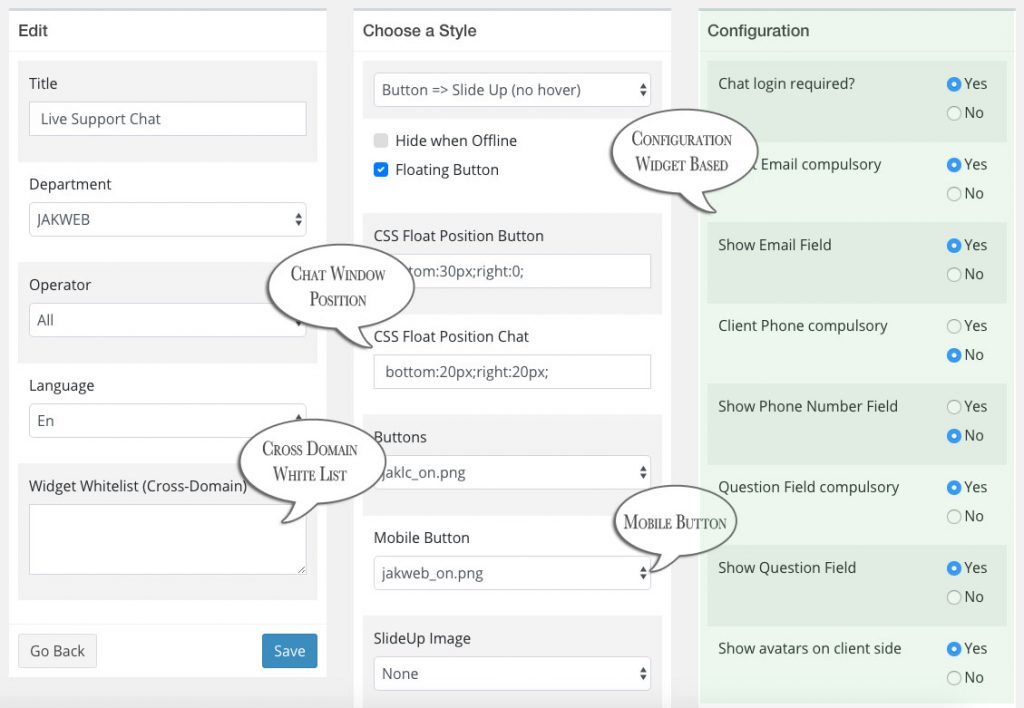Screen dimensions: 1024x708
Task: Open the SlideUp Image dropdown
Action: click(512, 674)
